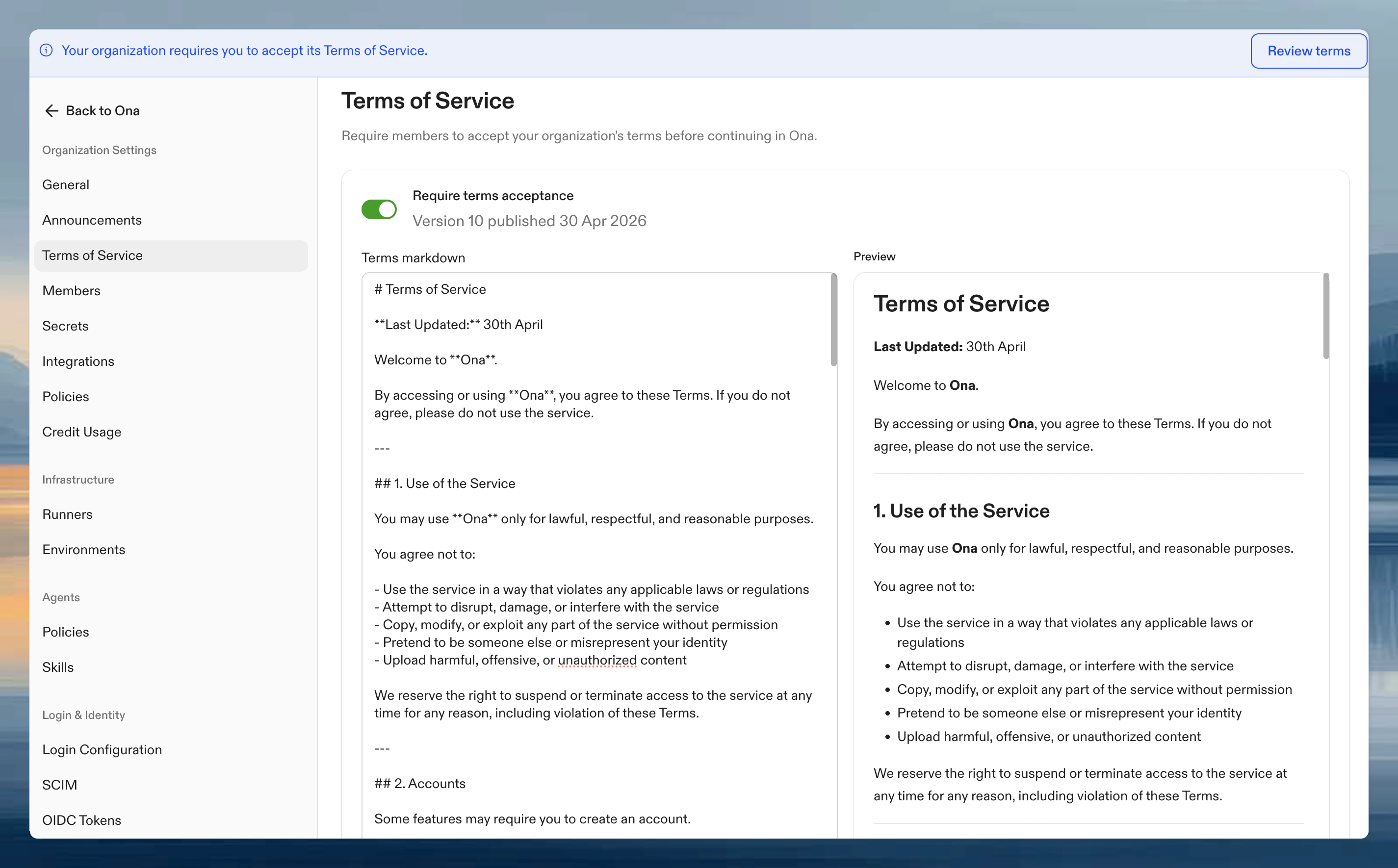Open the Credit Usage page

pos(81,432)
